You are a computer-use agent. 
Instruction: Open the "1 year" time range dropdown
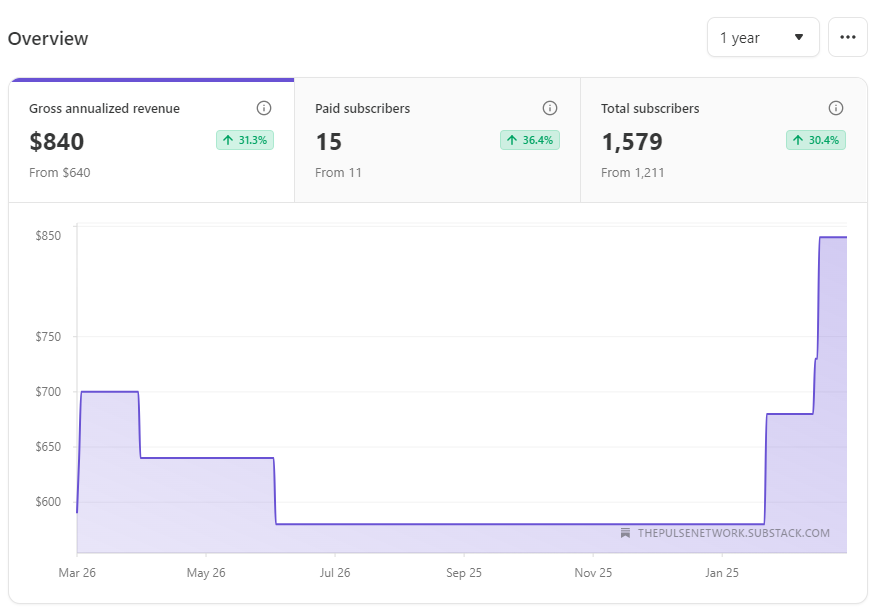(762, 38)
